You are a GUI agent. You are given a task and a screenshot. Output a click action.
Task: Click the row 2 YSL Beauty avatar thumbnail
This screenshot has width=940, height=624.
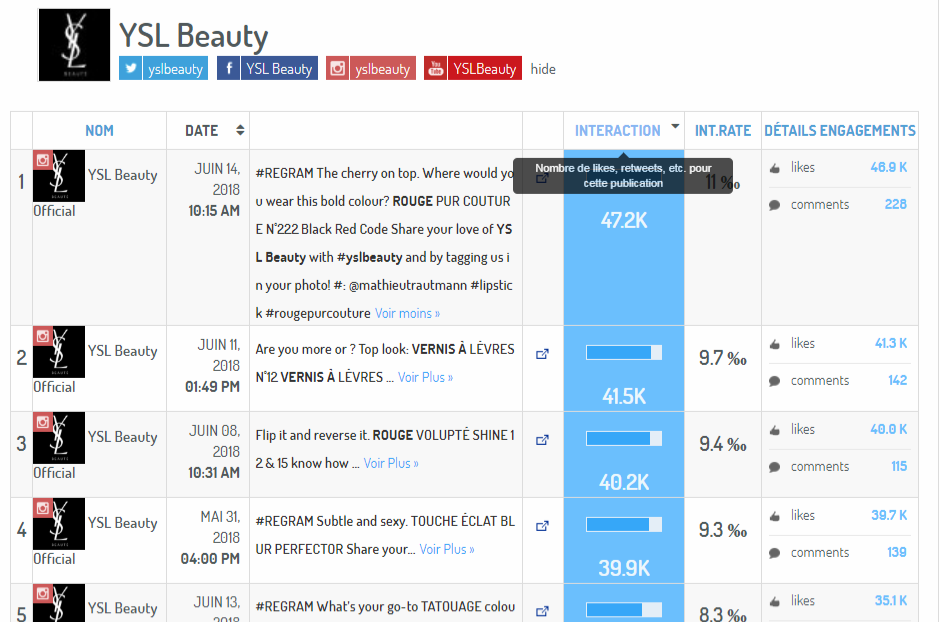tap(59, 352)
